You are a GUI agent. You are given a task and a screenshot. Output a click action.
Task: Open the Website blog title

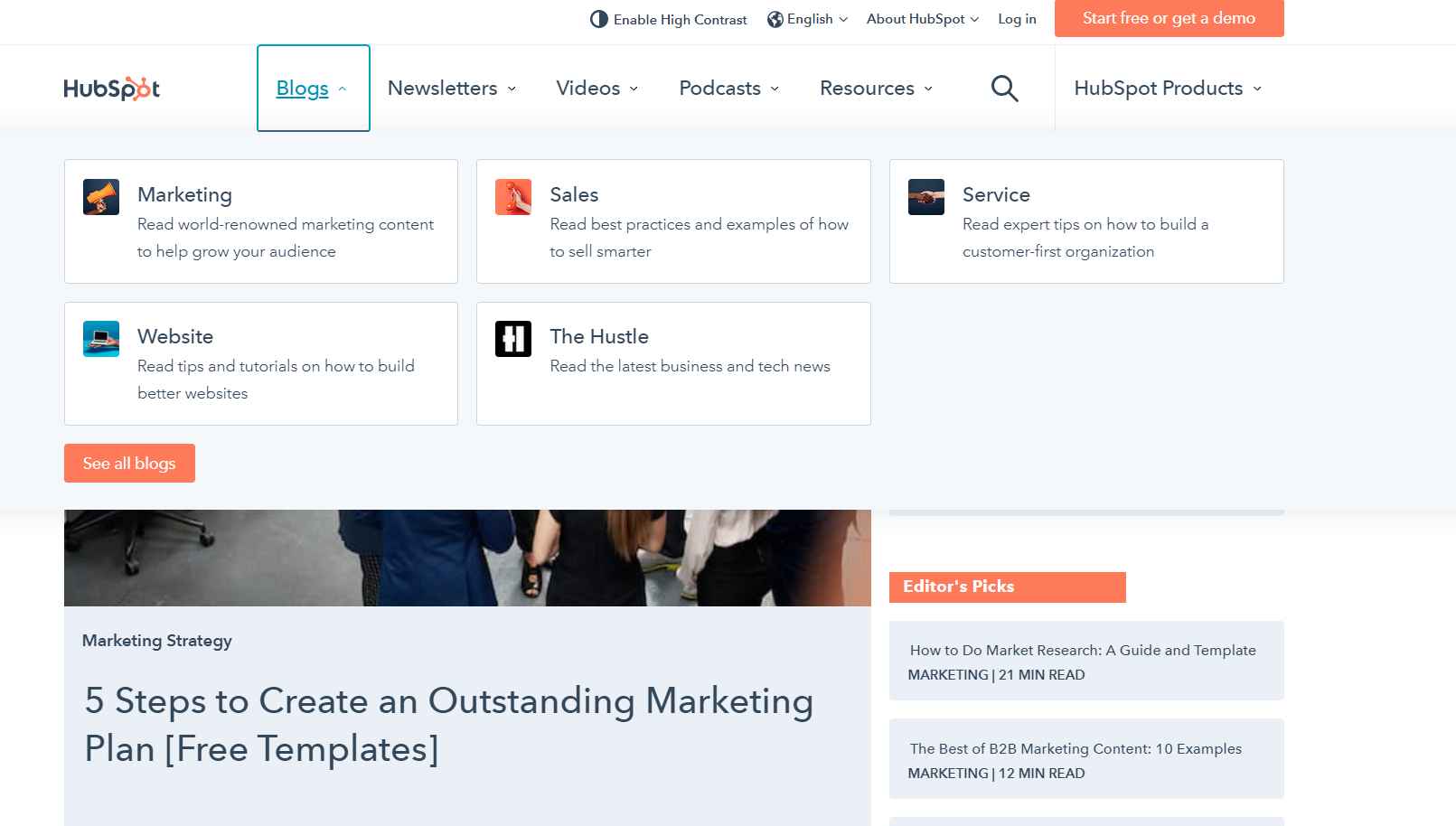[x=175, y=336]
